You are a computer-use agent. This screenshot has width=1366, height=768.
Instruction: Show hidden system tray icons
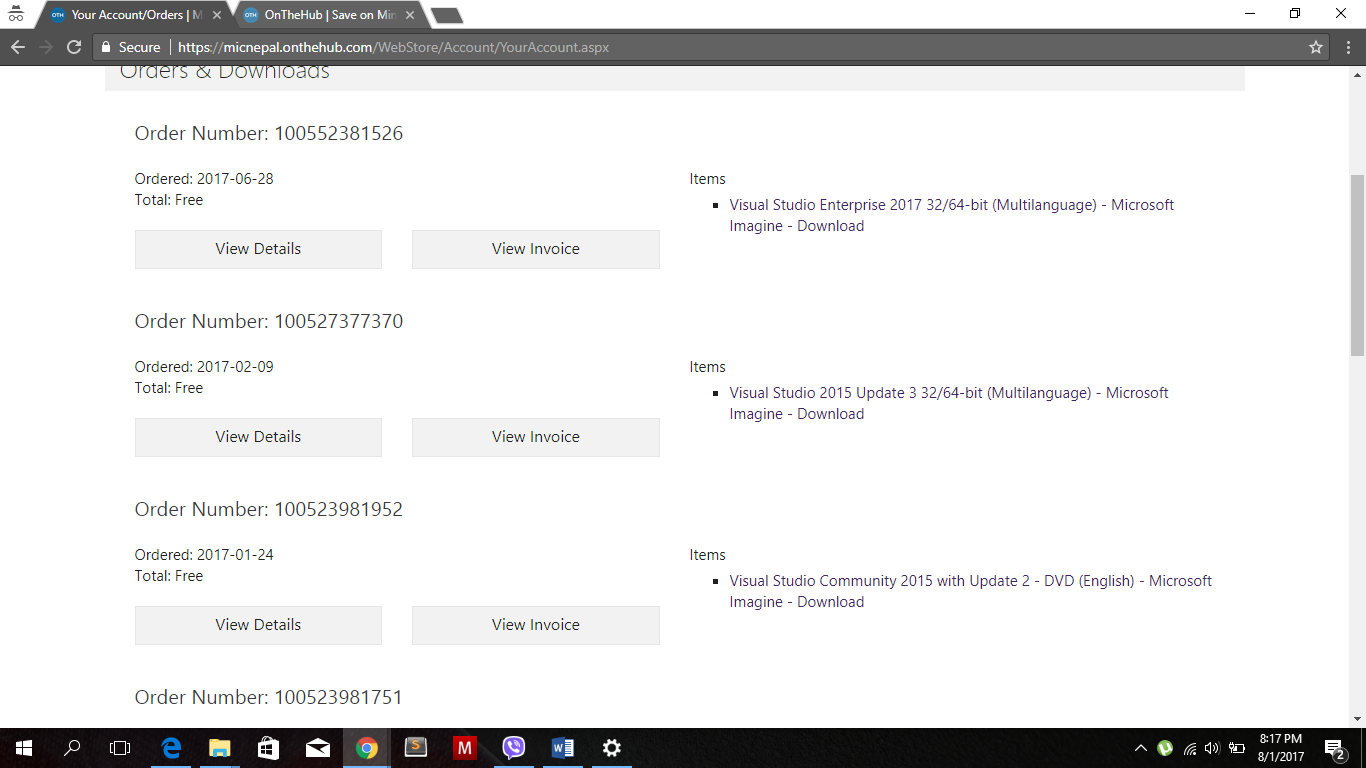1141,748
